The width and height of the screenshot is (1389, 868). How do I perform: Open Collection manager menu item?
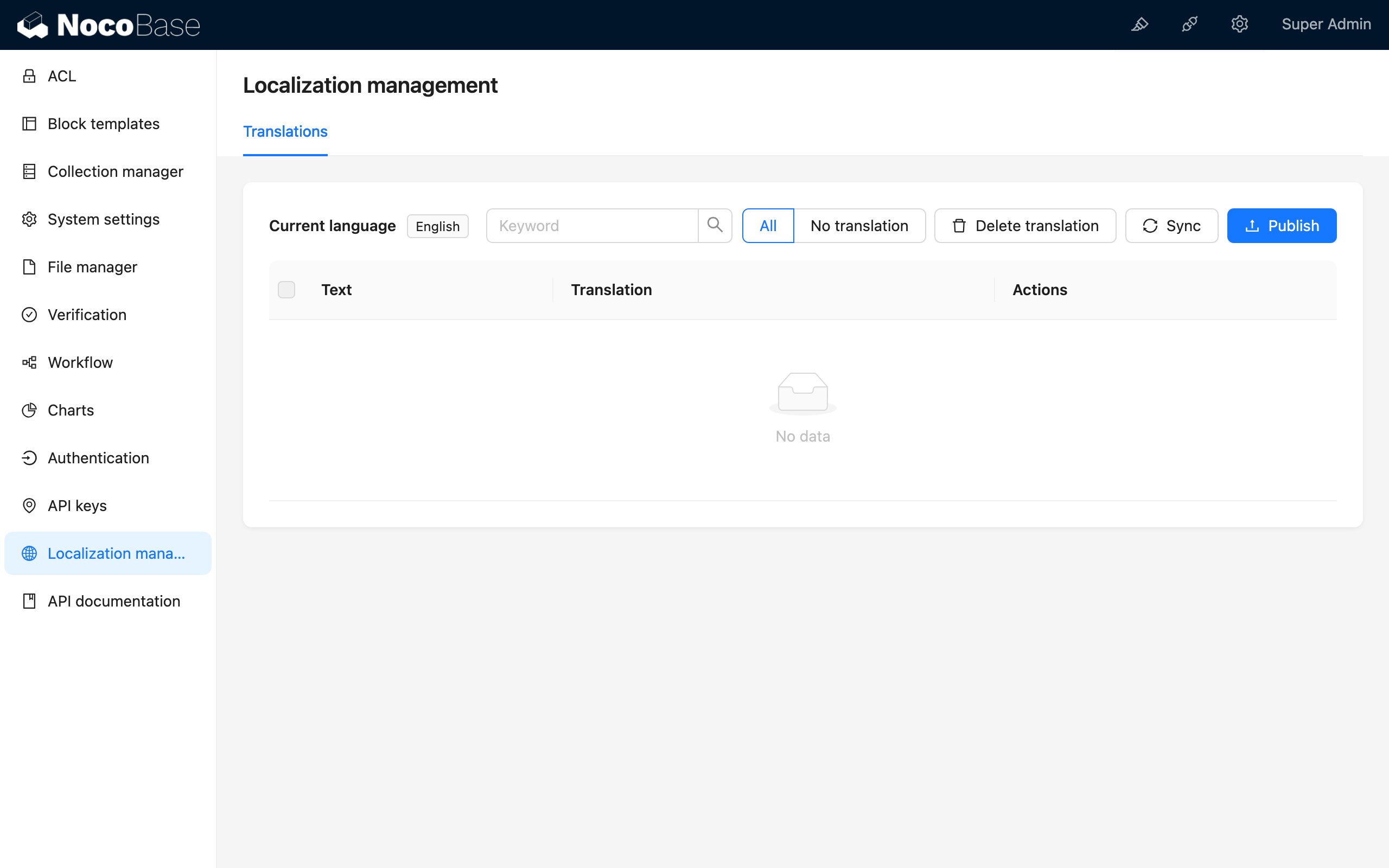pos(115,171)
